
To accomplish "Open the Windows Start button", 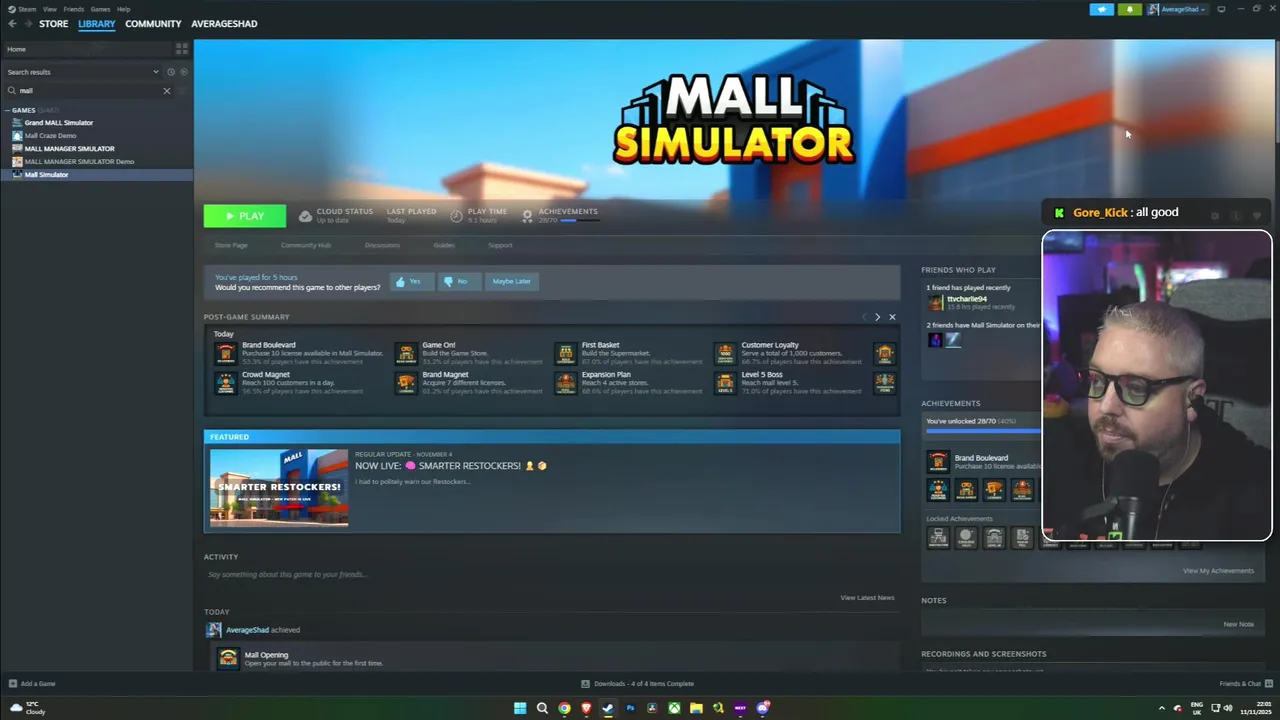I will 520,708.
